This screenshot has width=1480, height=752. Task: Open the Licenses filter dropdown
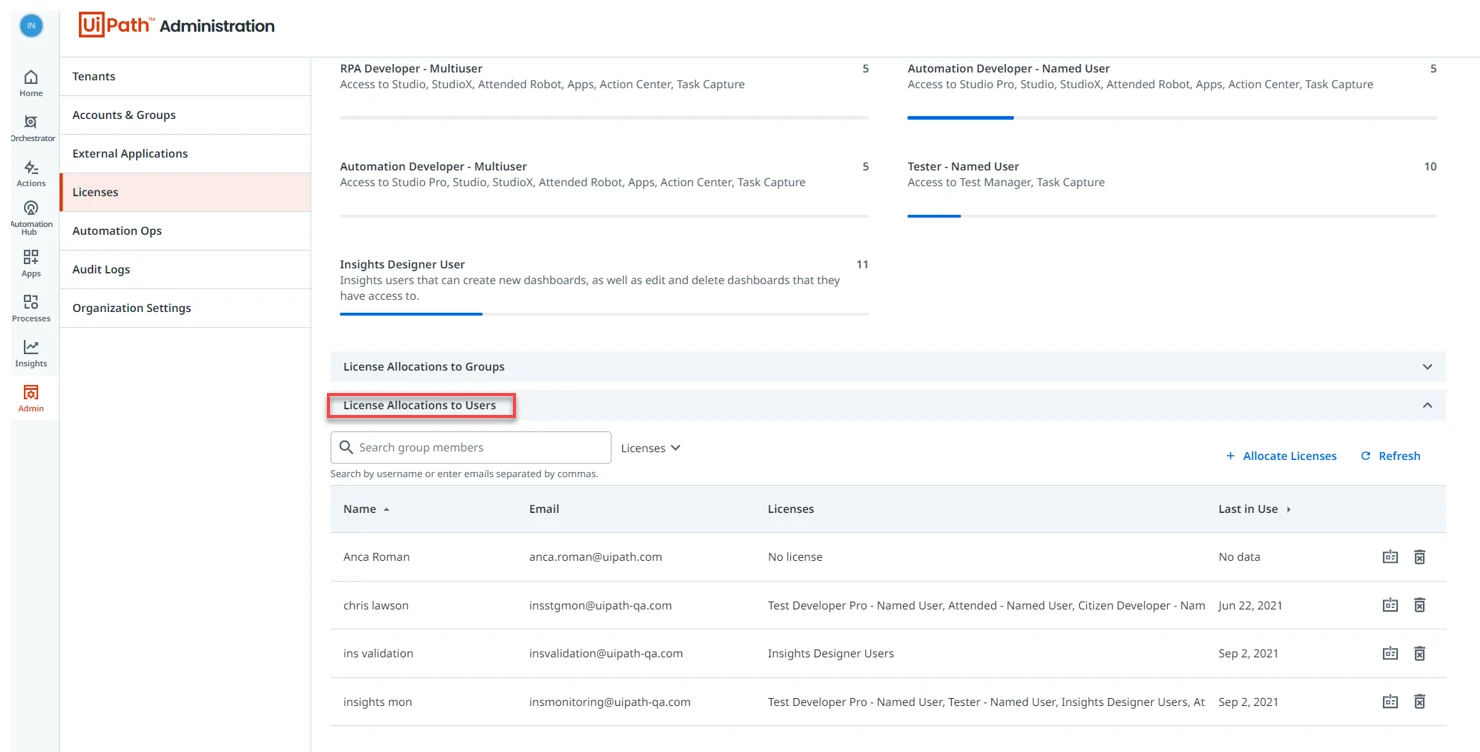650,448
